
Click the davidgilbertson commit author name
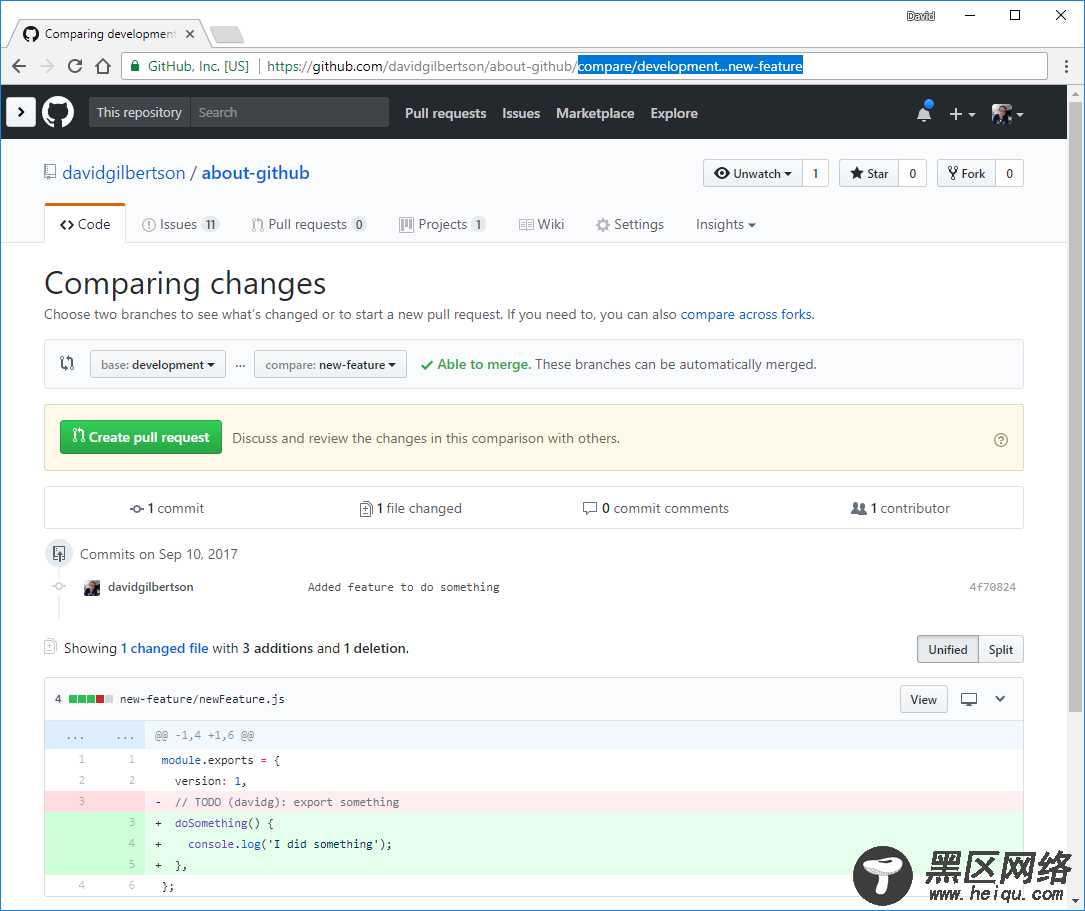pos(151,587)
